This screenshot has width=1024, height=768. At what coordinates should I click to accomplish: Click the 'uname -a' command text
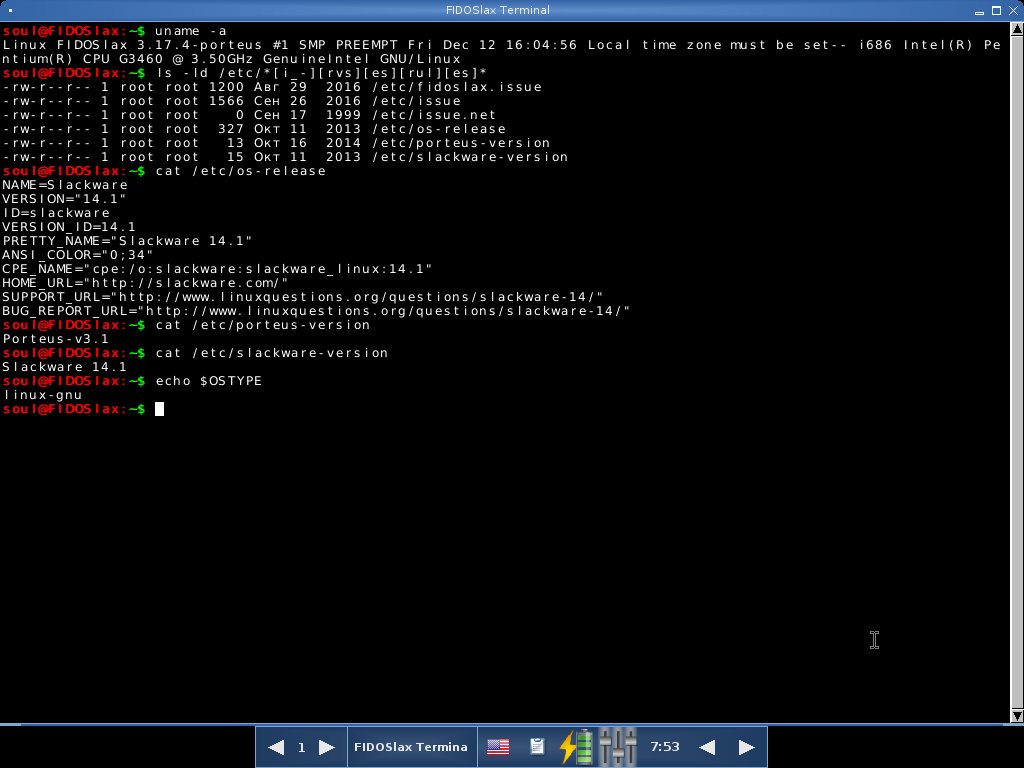[x=191, y=31]
